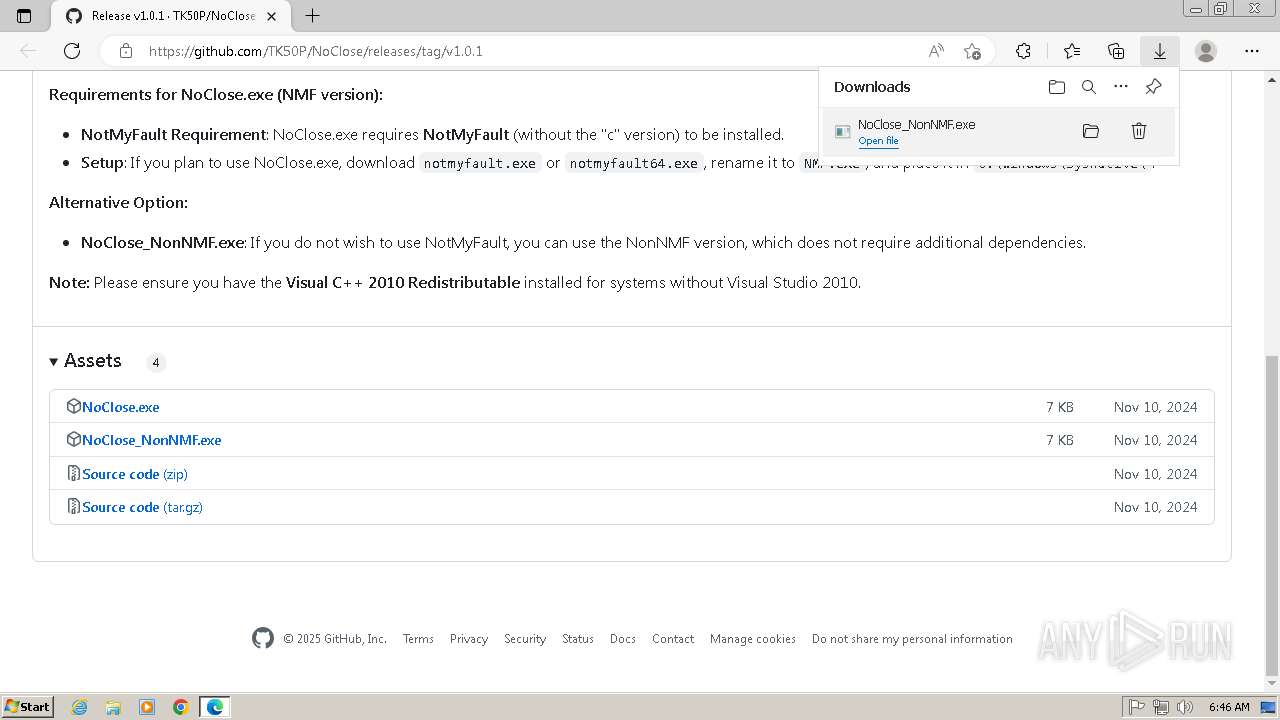Open the downloads folder from the Downloads panel

pos(1057,87)
